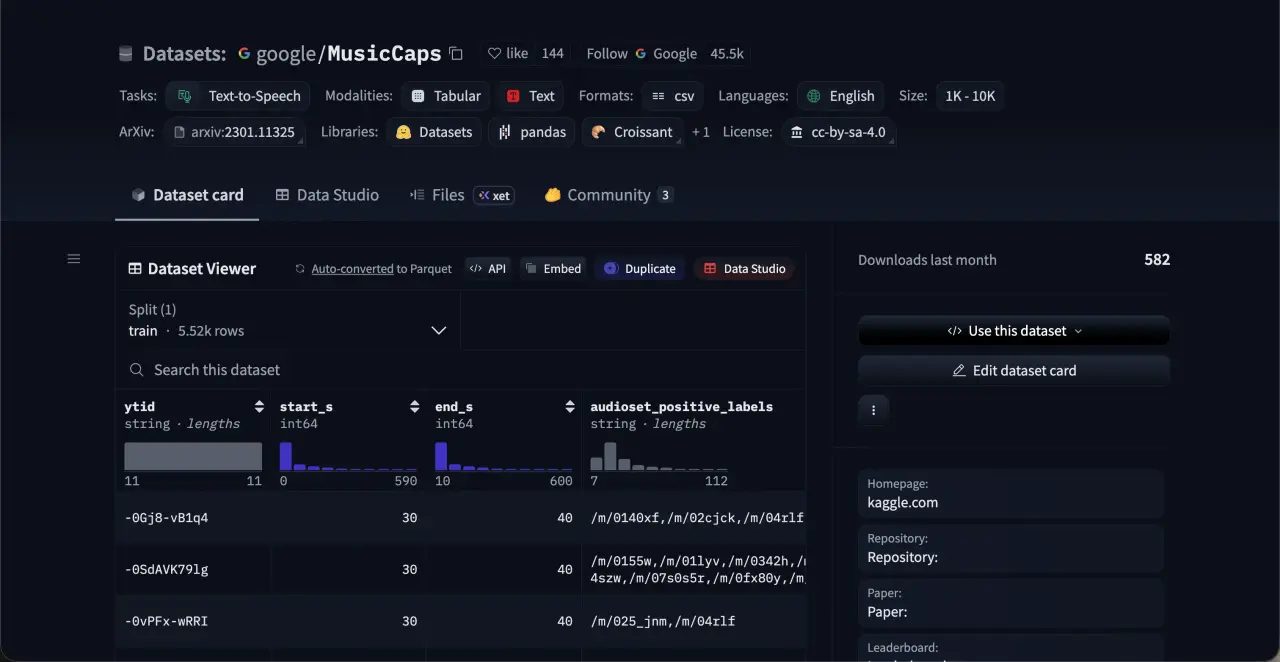Screen dimensions: 1280x662
Task: Go to the Community tab
Action: point(608,195)
